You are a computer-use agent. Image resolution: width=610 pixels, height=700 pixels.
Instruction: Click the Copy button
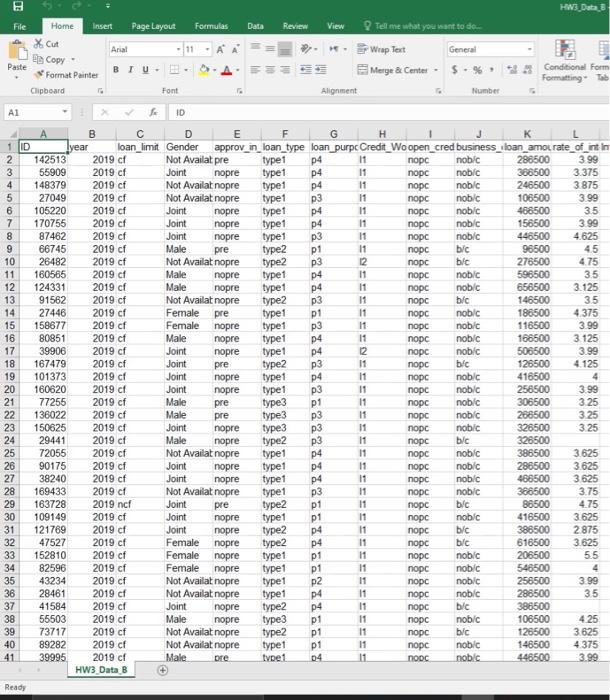pos(49,59)
